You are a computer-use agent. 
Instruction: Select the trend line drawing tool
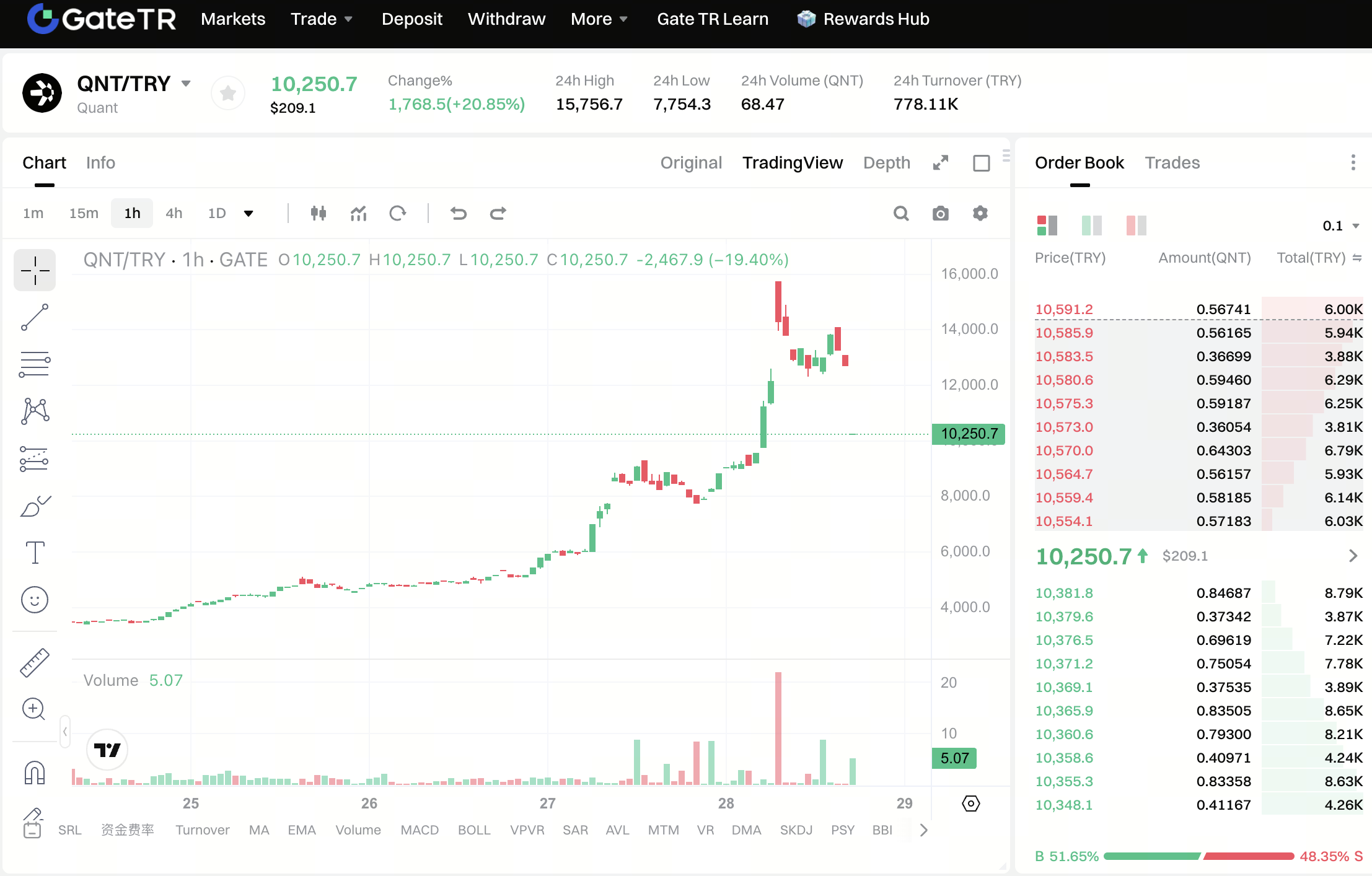coord(35,317)
